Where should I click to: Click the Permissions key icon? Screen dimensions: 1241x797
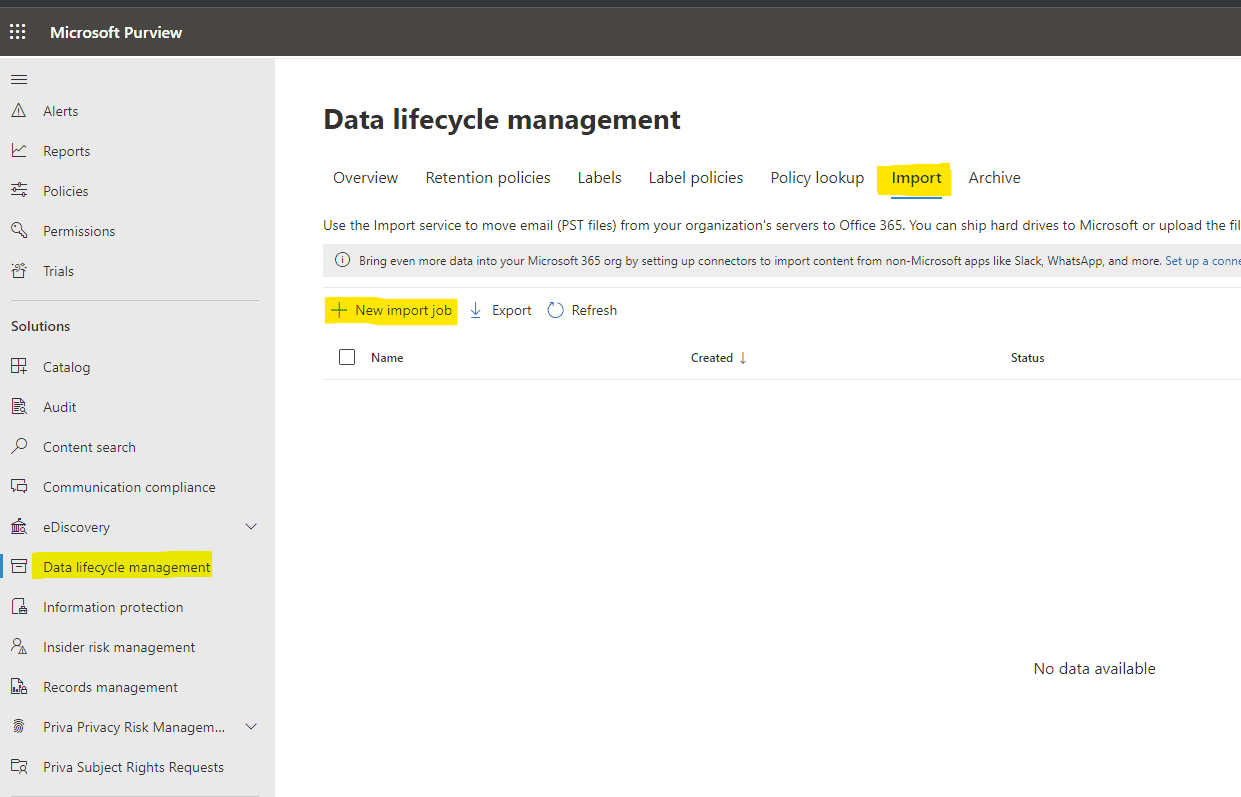pos(19,231)
